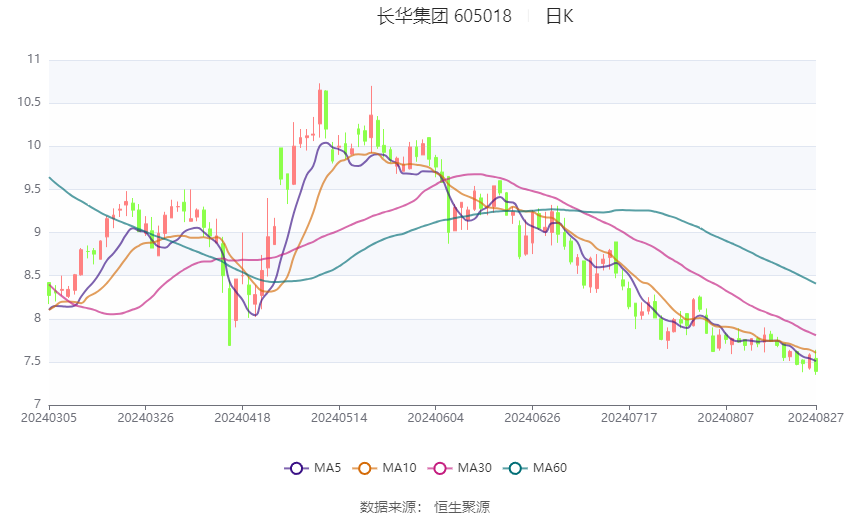This screenshot has width=850, height=517.
Task: Select the 20240626 x-axis date label
Action: click(532, 418)
